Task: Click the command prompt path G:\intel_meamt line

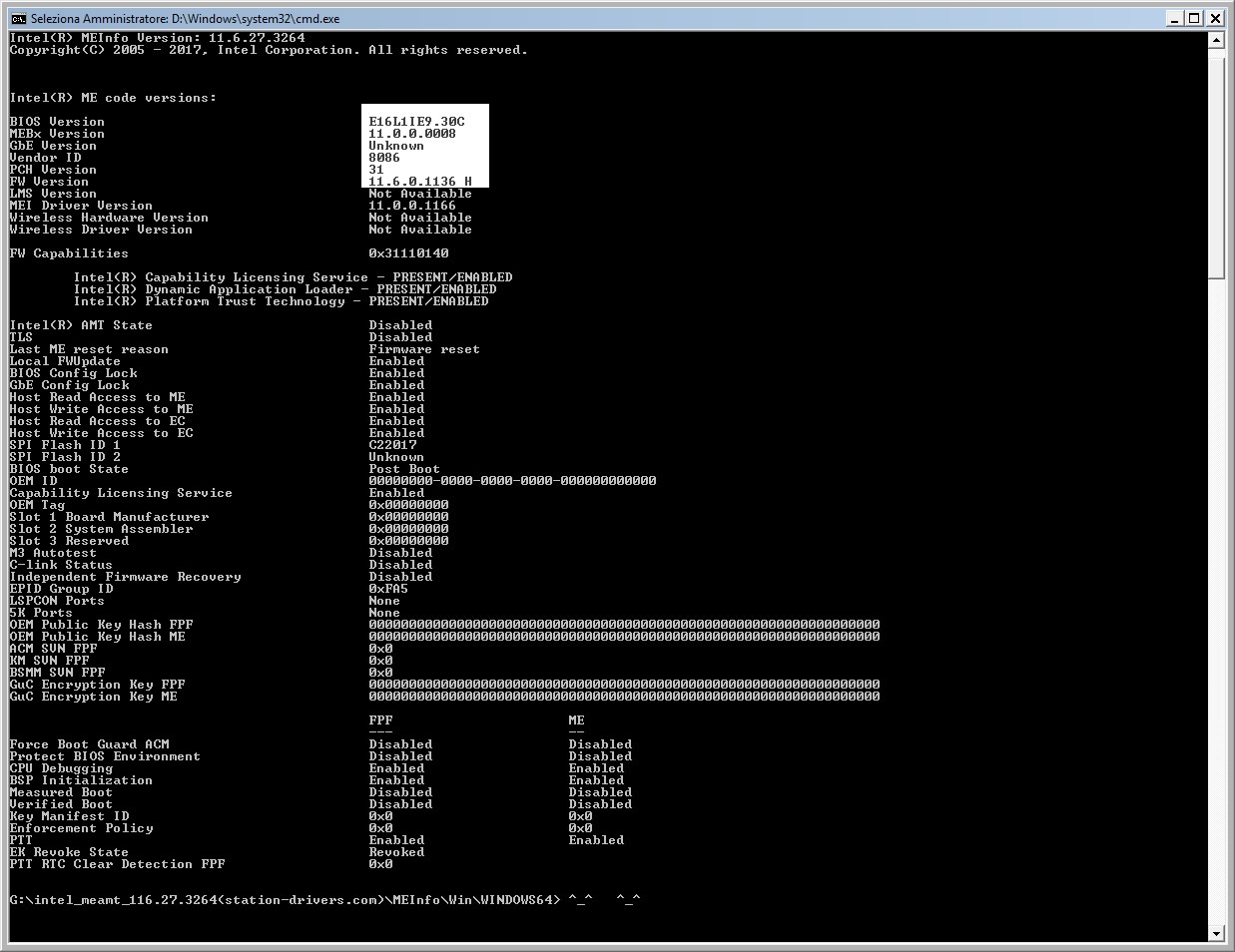Action: [x=285, y=900]
